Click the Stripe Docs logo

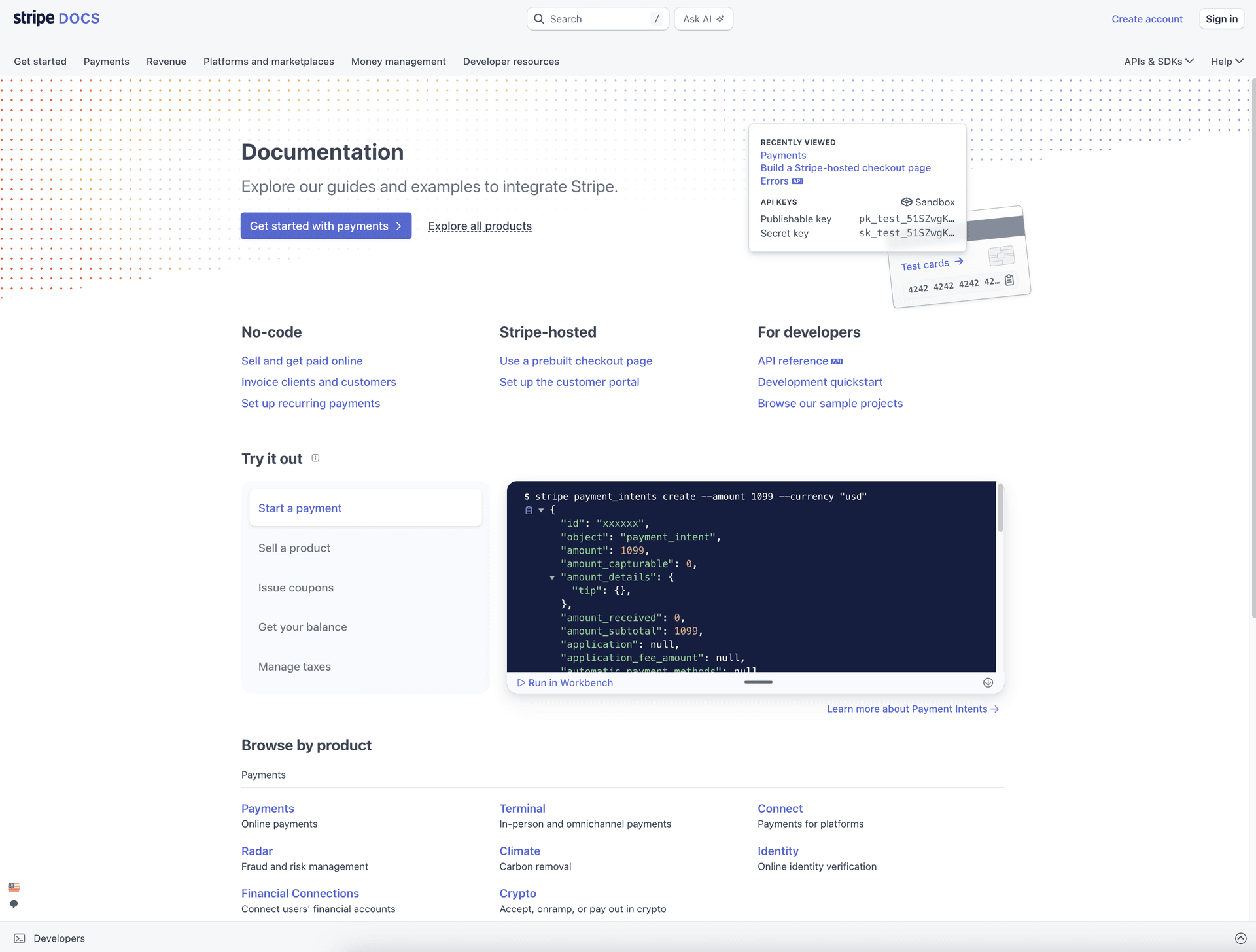tap(56, 18)
